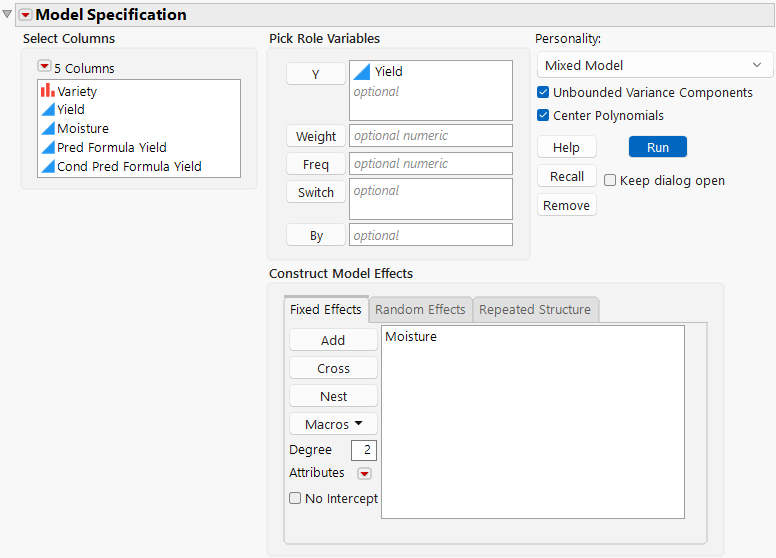The image size is (776, 558).
Task: Toggle the Center Polynomials checkbox
Action: click(544, 116)
